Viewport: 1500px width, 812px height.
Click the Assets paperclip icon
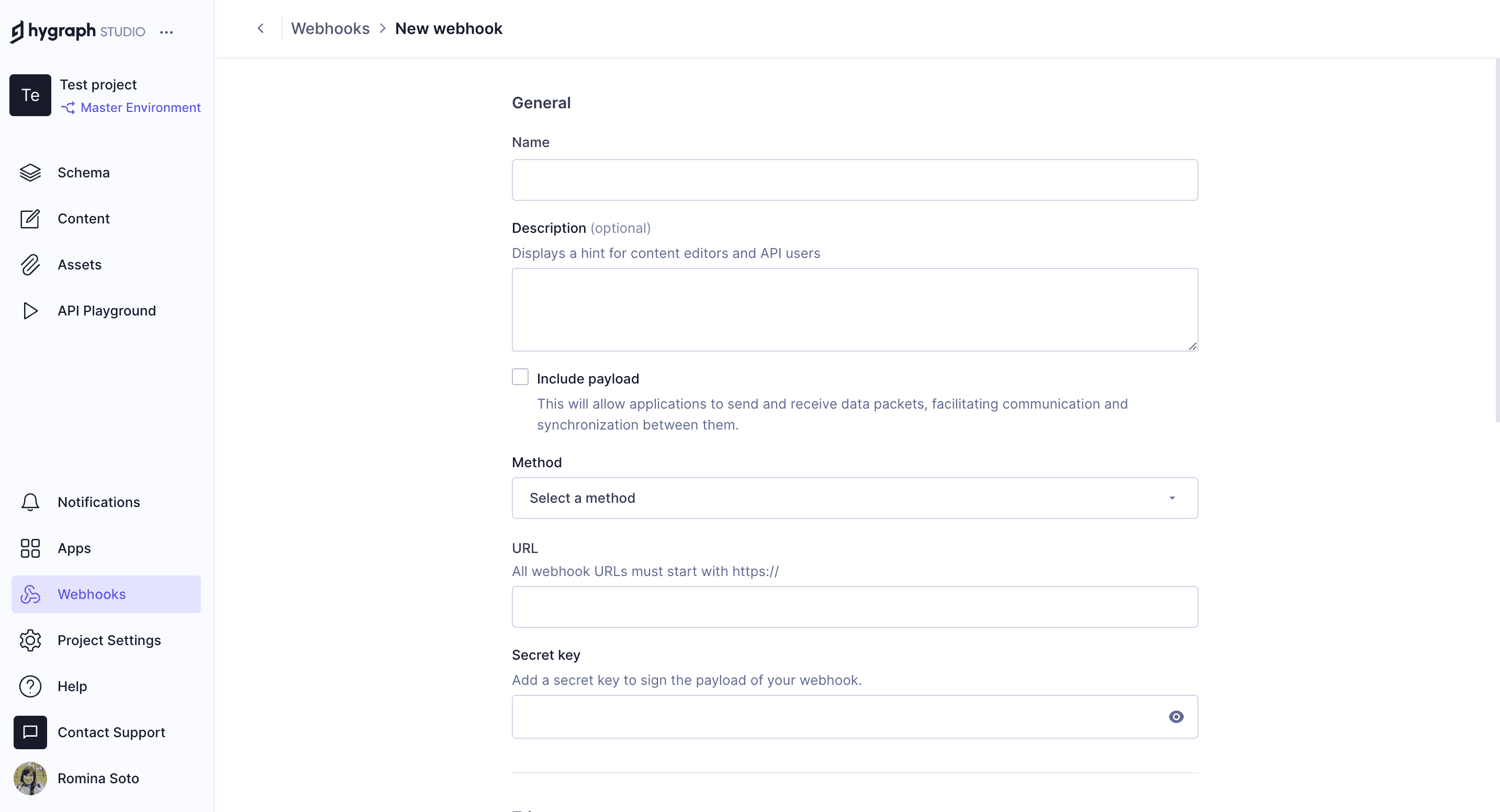click(30, 264)
